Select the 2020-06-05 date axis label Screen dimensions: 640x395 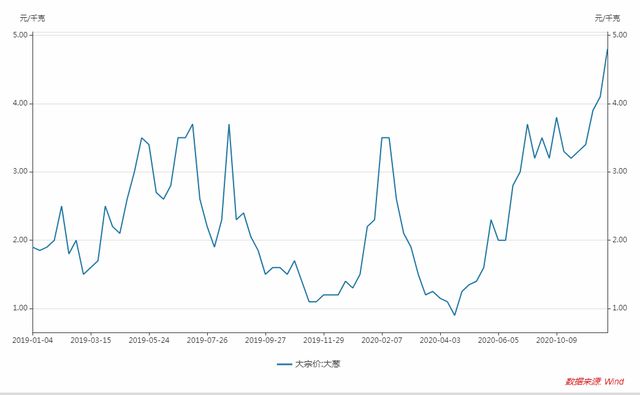(498, 340)
